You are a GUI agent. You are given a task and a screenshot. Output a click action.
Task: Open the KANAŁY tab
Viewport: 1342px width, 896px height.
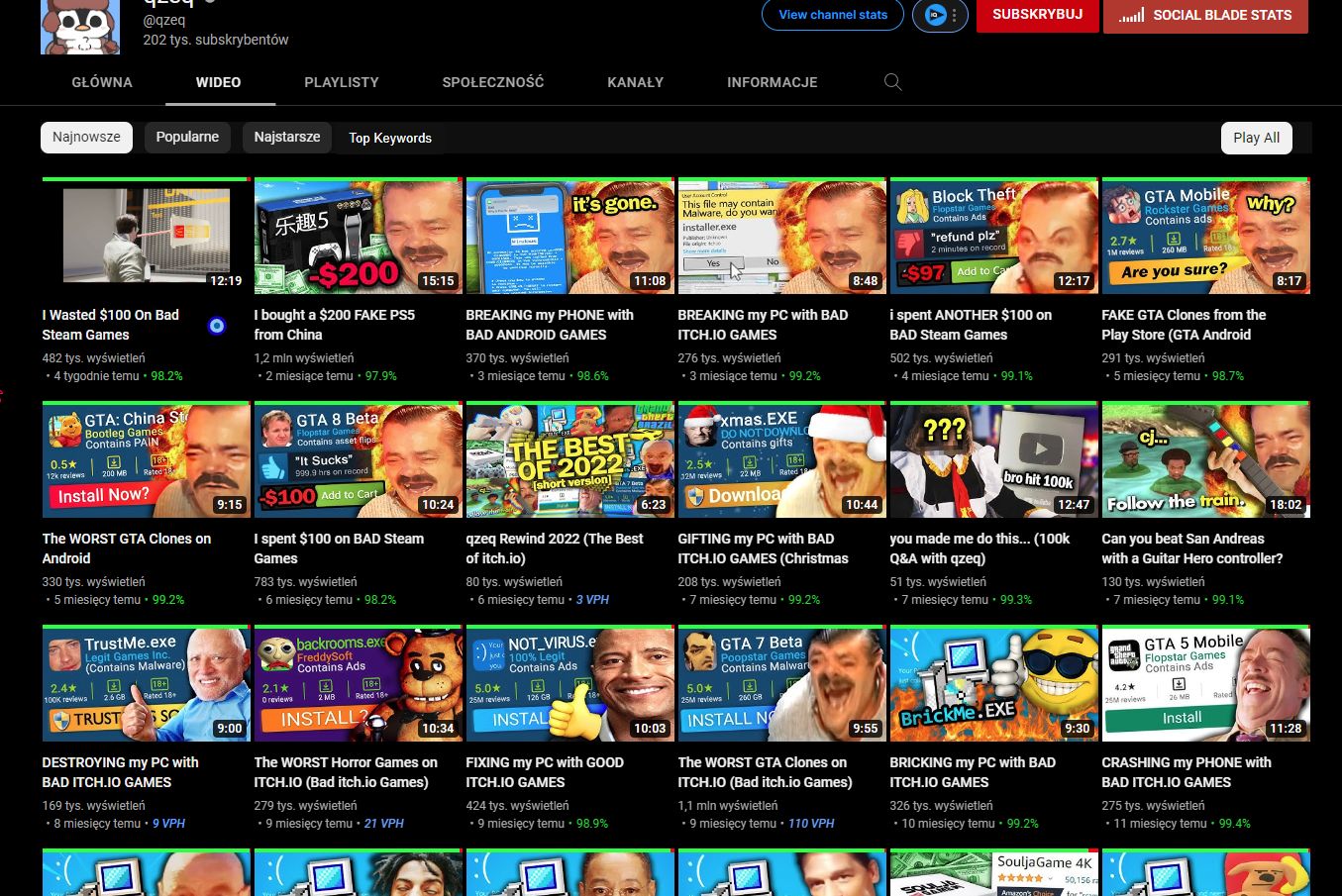[x=636, y=82]
